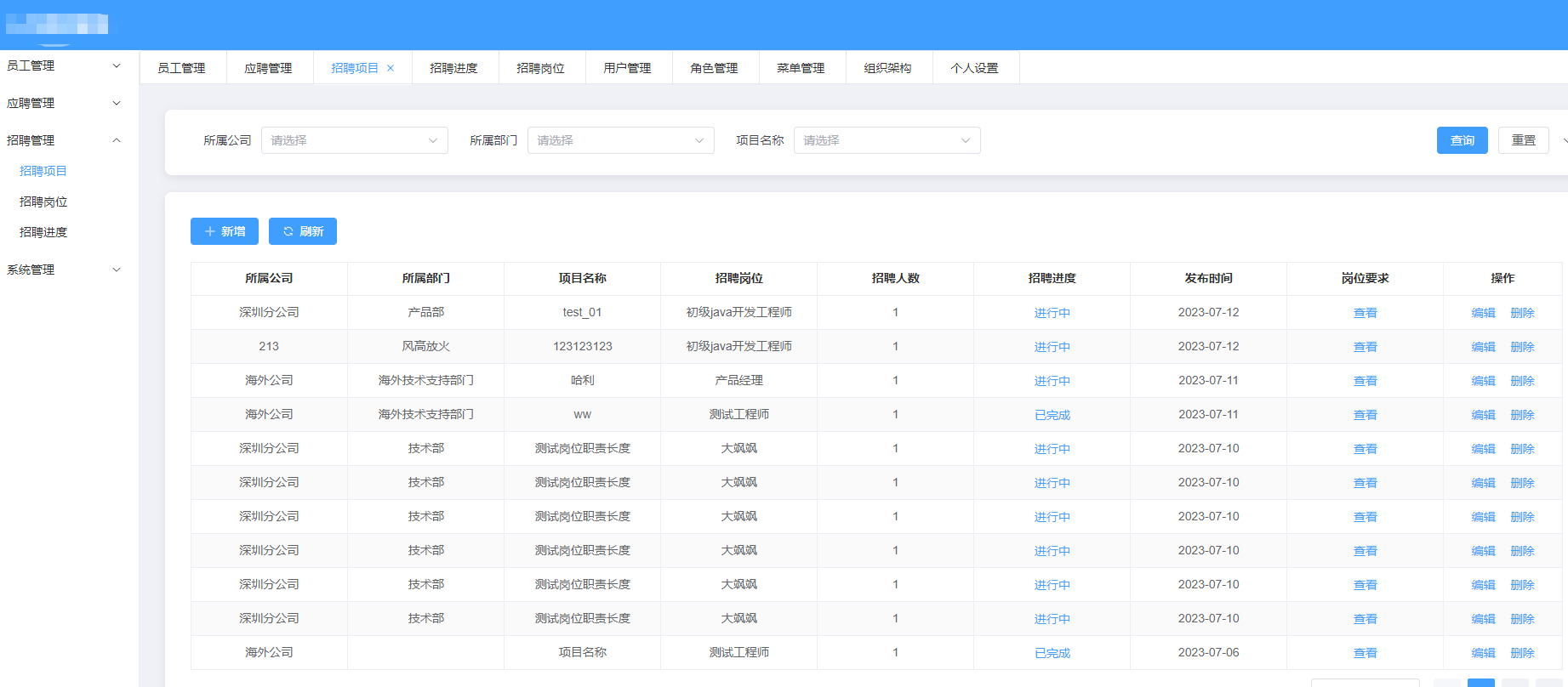
Task: Close the 招聘项目 tab
Action: pyautogui.click(x=391, y=68)
